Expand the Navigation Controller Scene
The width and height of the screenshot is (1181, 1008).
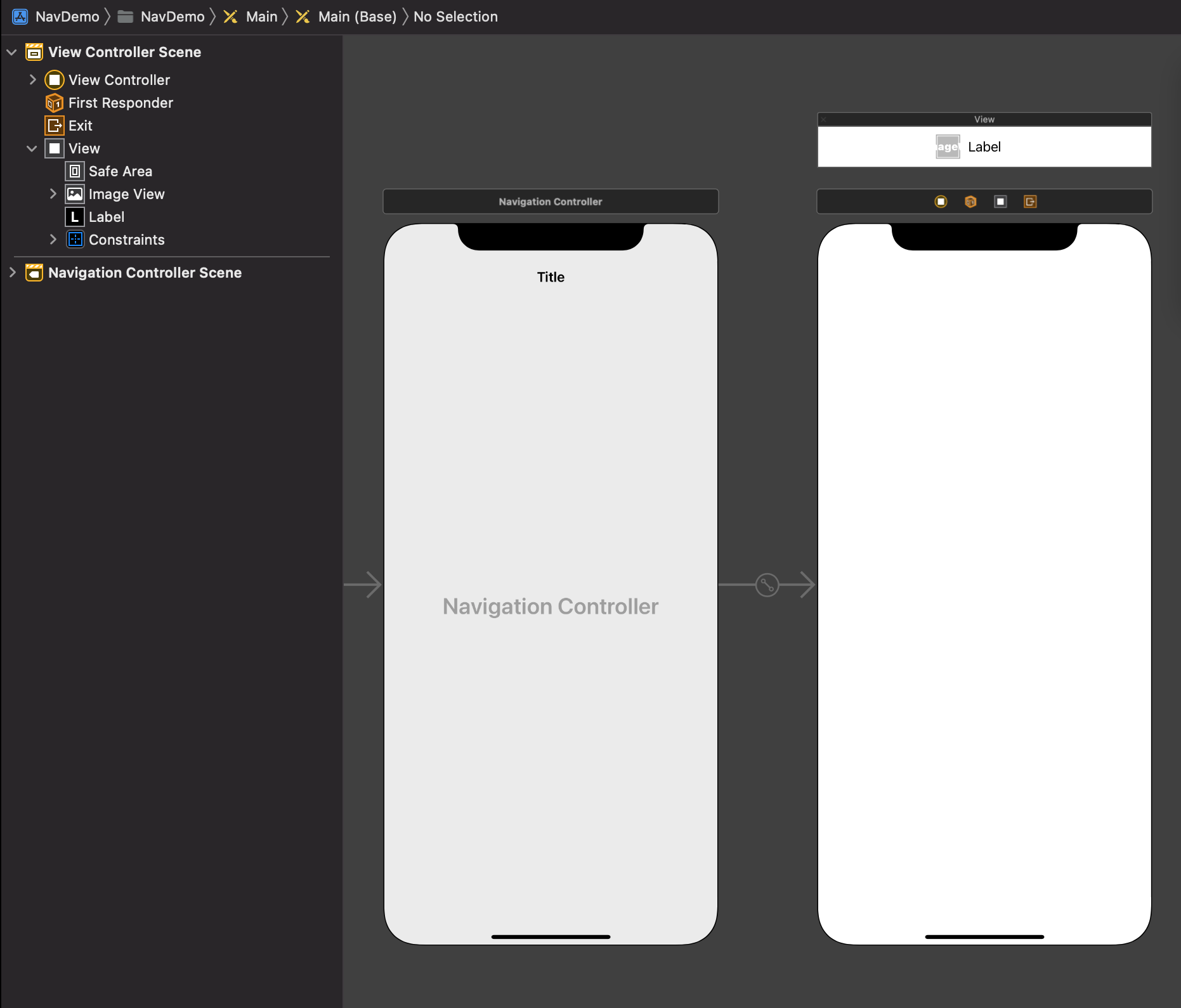pos(12,273)
